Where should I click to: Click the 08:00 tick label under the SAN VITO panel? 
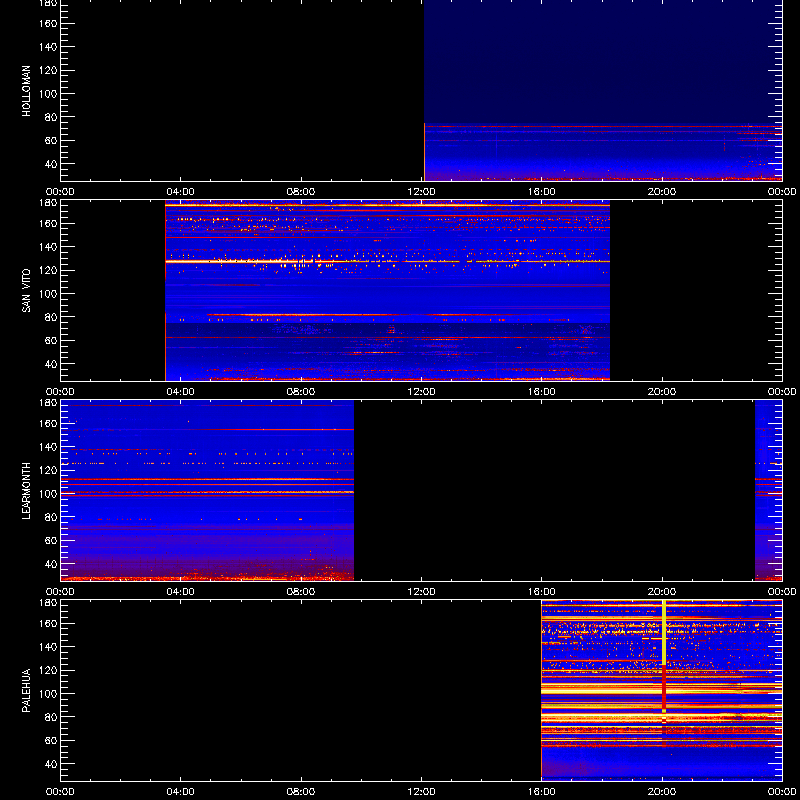click(x=301, y=392)
